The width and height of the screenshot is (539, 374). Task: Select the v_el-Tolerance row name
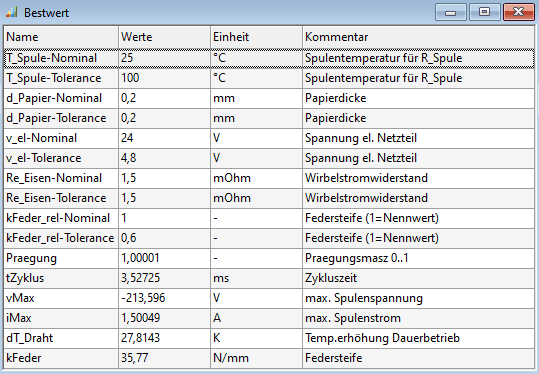[44, 158]
